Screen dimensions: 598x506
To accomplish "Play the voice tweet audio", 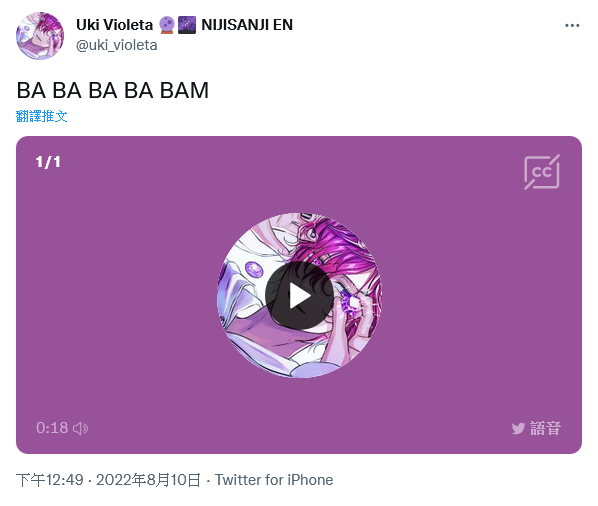I will [299, 296].
